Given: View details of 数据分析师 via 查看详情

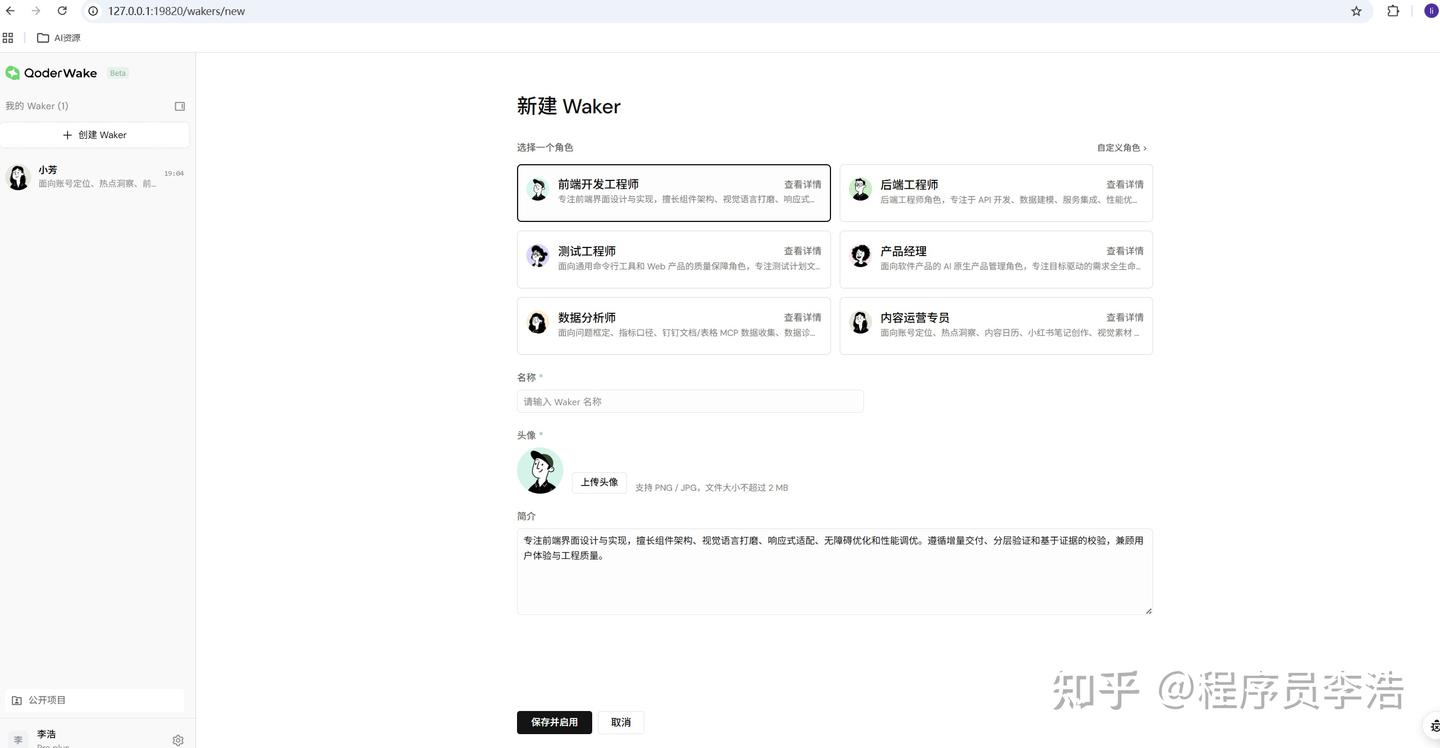Looking at the screenshot, I should click(802, 317).
